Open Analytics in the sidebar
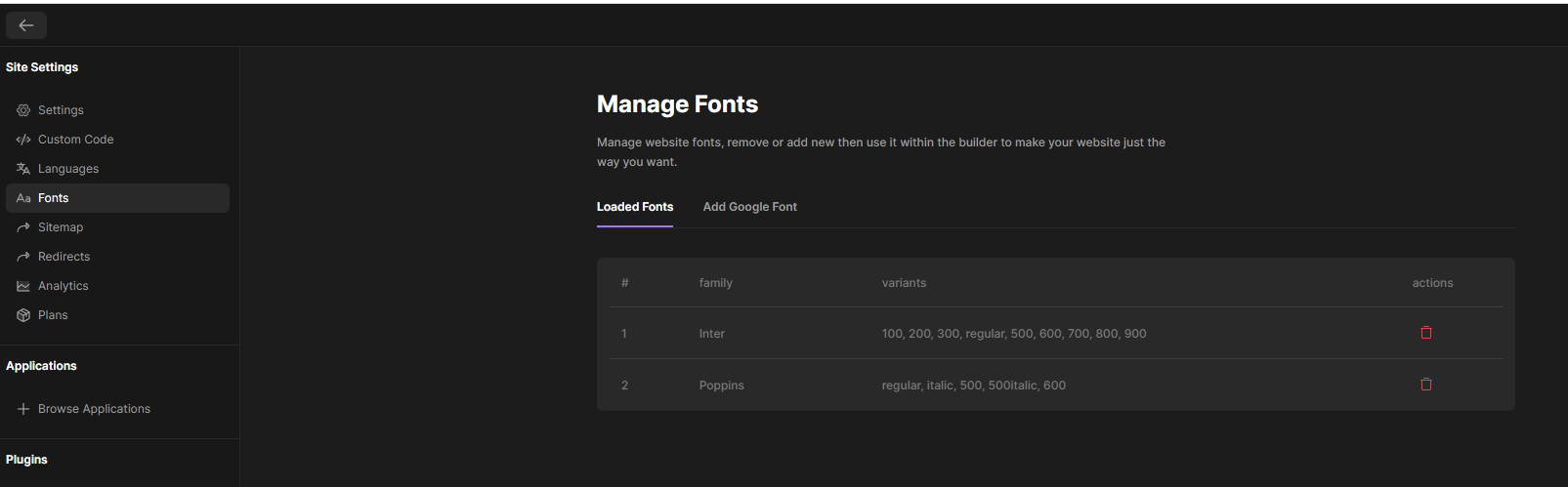1568x487 pixels. pos(117,286)
